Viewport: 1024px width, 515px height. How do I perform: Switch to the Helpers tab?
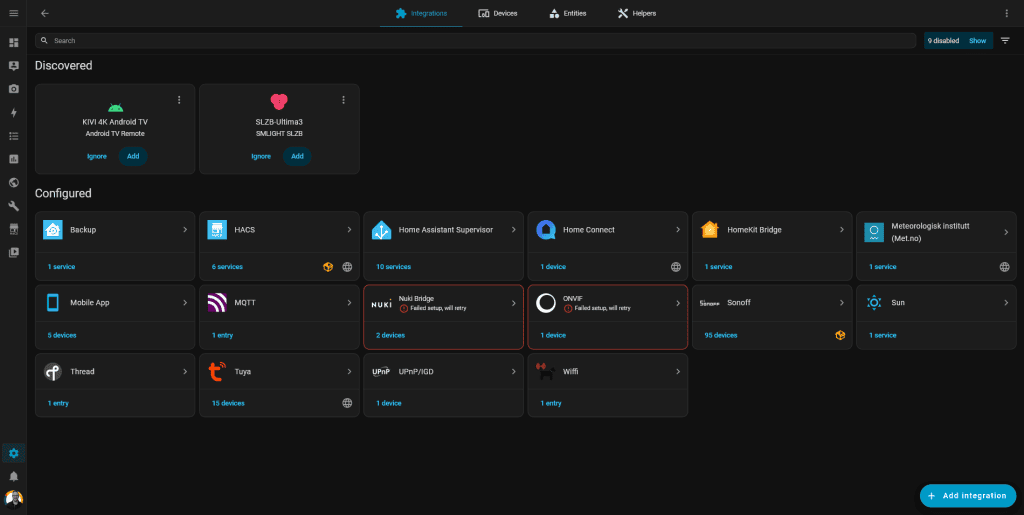tap(637, 13)
